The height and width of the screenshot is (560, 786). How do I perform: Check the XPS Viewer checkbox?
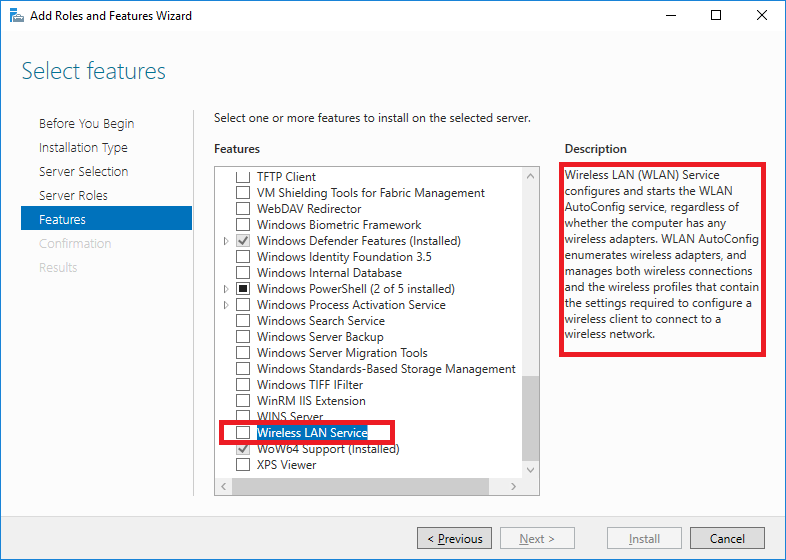(x=243, y=465)
